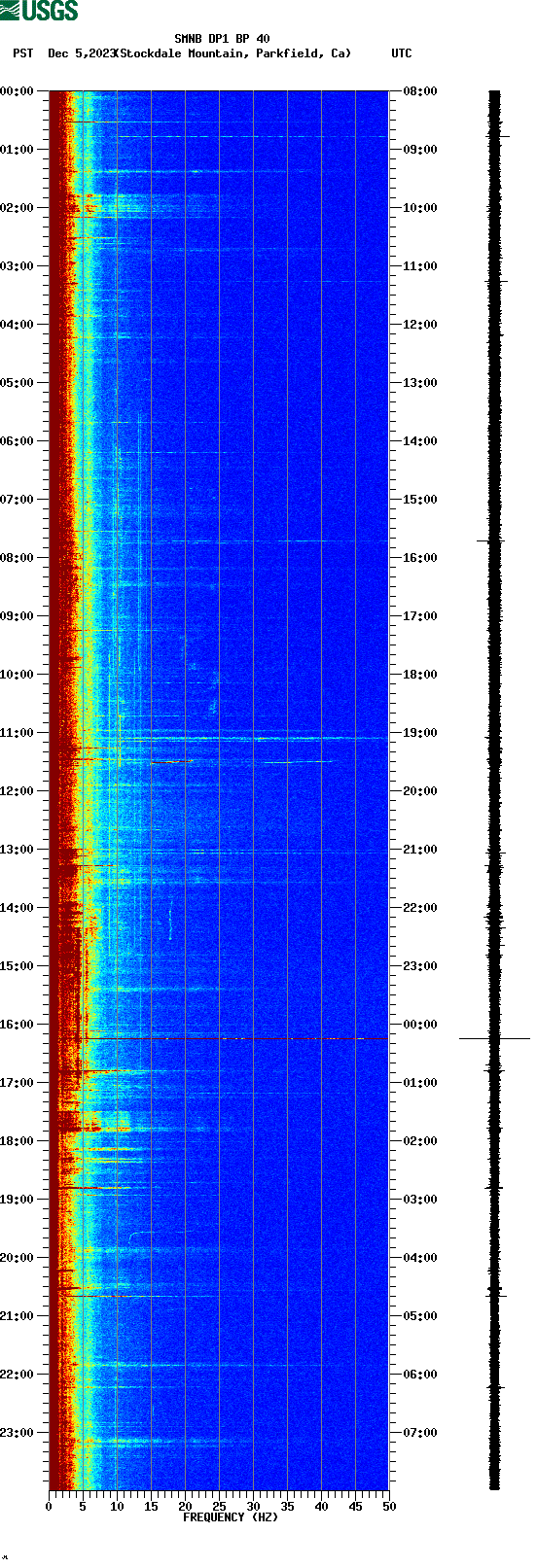Click the '50' frequency tick label
Screen dimensions: 537x1568
(x=389, y=1507)
